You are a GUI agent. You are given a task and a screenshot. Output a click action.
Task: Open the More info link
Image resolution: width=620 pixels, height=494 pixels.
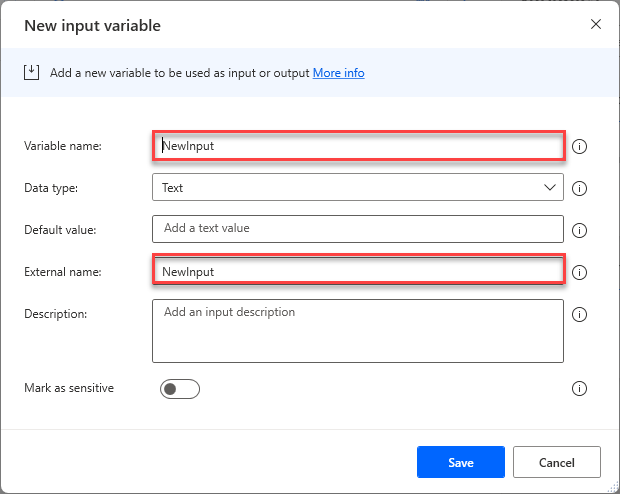click(x=338, y=73)
